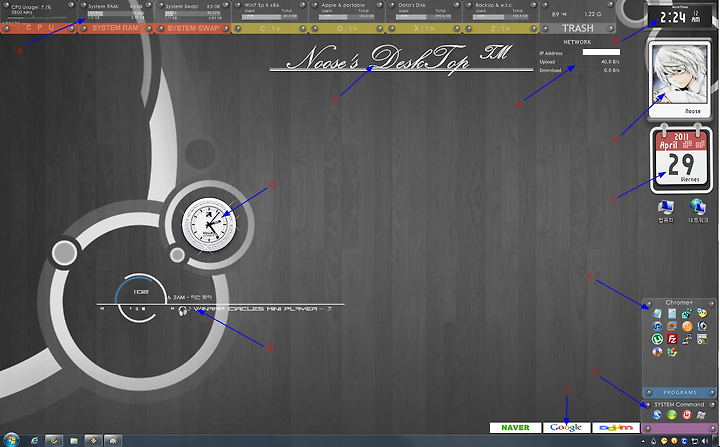Image resolution: width=720 pixels, height=447 pixels.
Task: Open drive X:\> yellow label
Action: pyautogui.click(x=423, y=28)
